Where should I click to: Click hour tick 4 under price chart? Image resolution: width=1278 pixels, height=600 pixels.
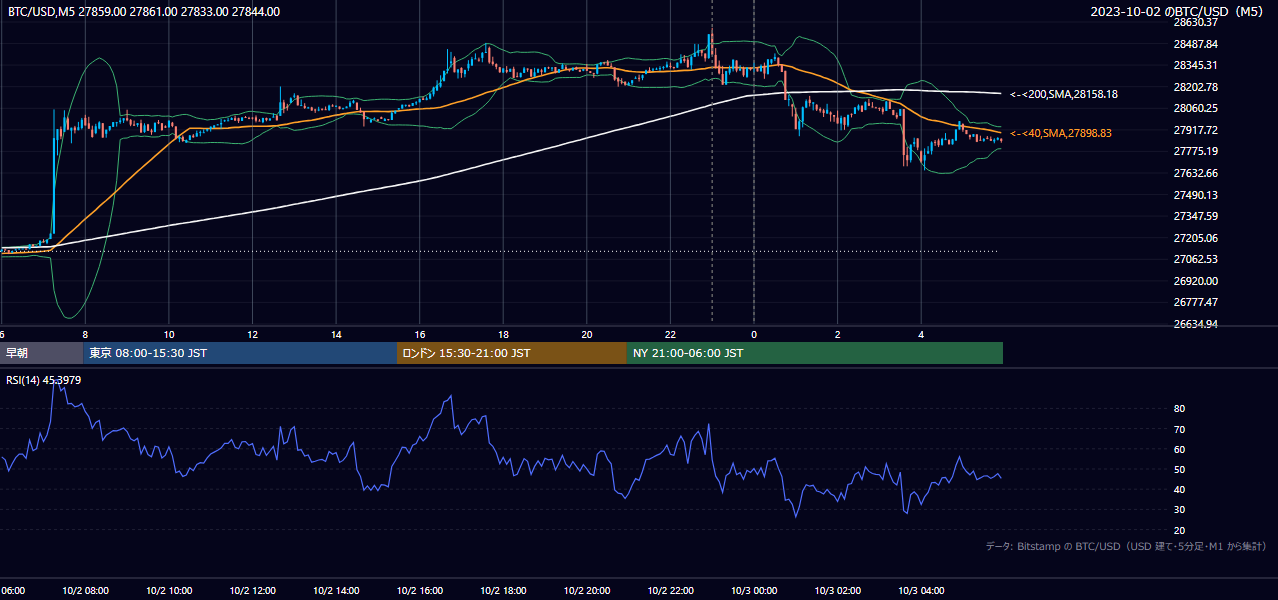coord(922,335)
